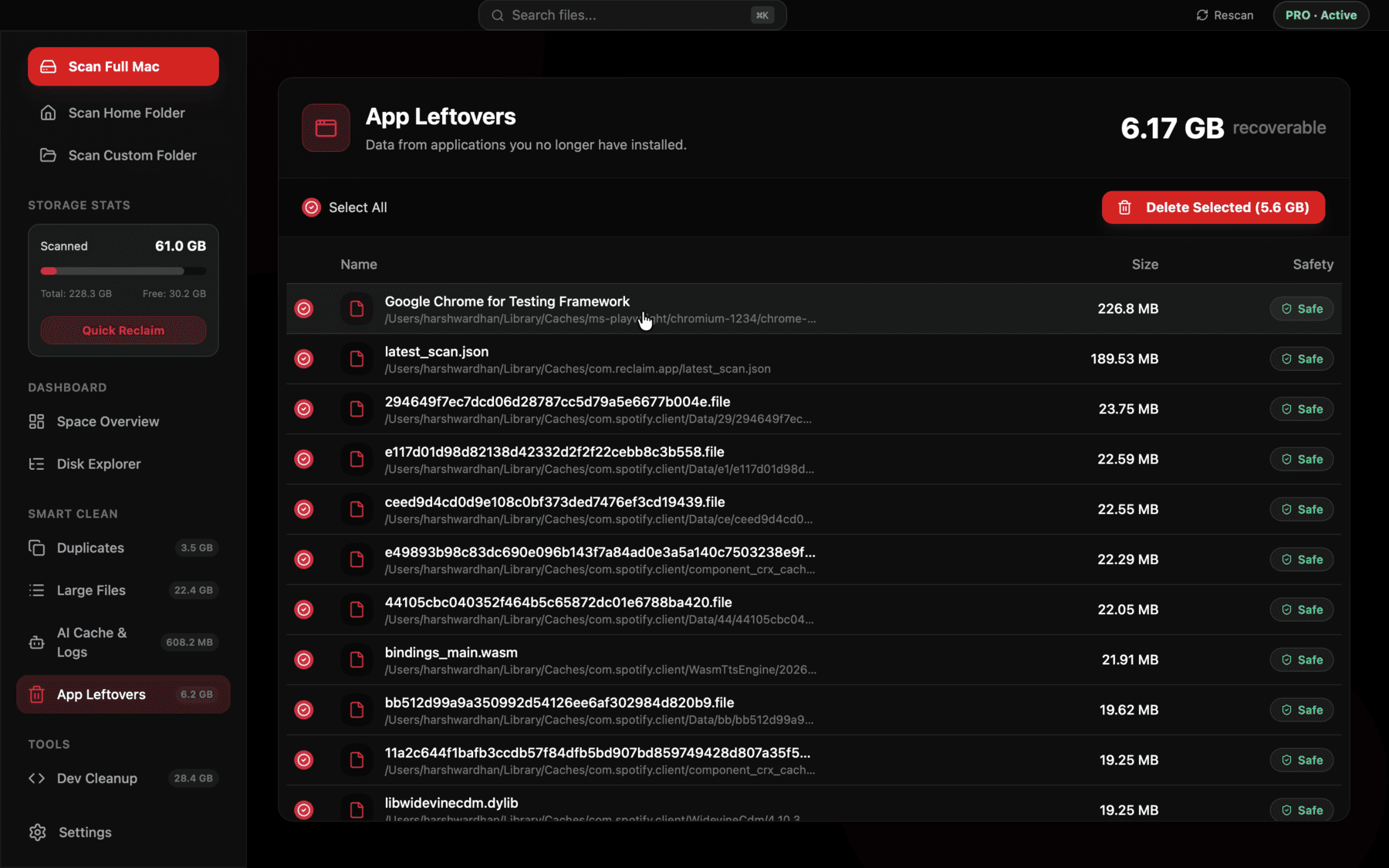The width and height of the screenshot is (1389, 868).
Task: Click Safe badge for bindings_main.wasm
Action: [1302, 660]
